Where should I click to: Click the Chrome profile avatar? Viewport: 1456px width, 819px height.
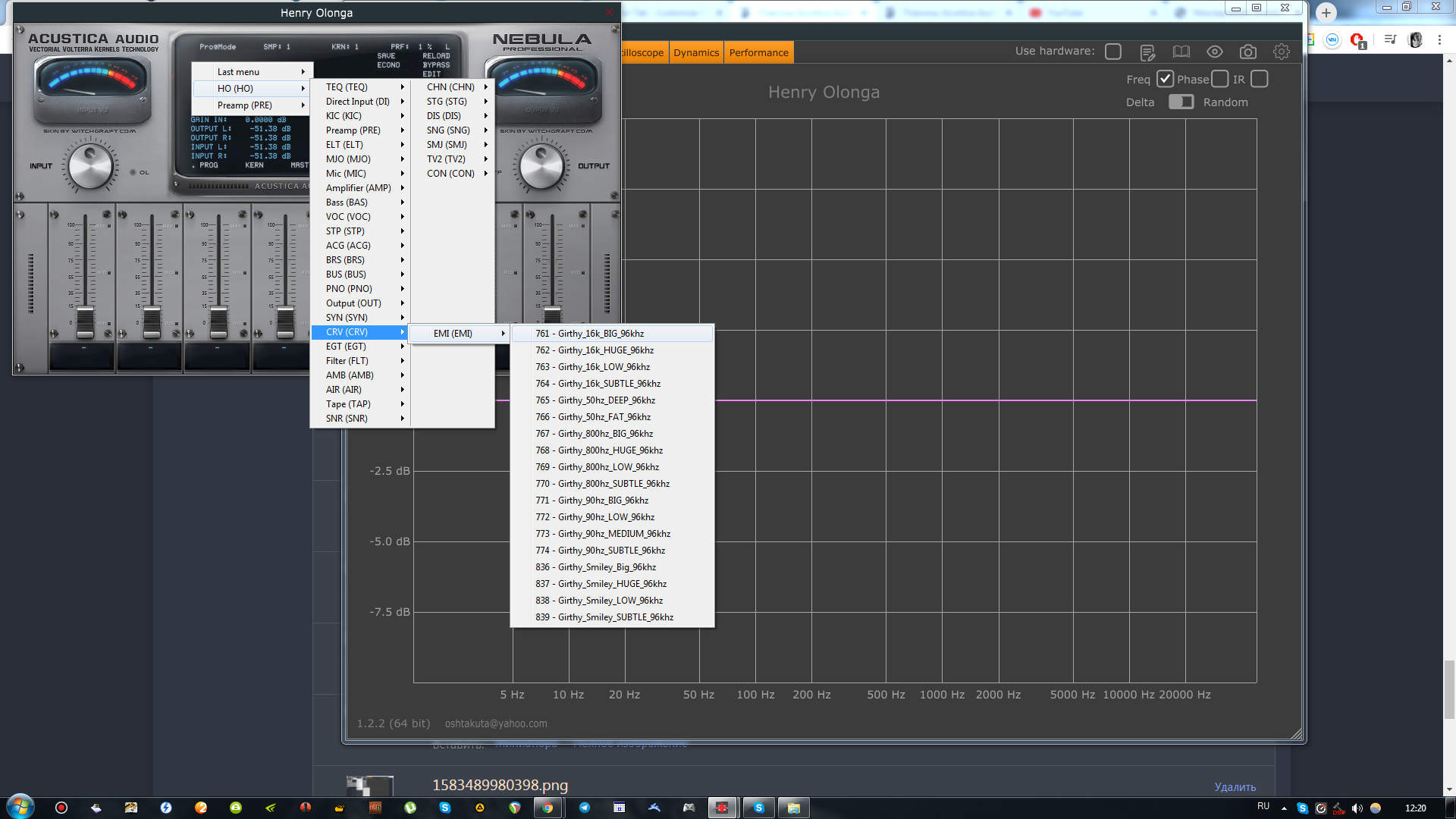(x=1415, y=39)
